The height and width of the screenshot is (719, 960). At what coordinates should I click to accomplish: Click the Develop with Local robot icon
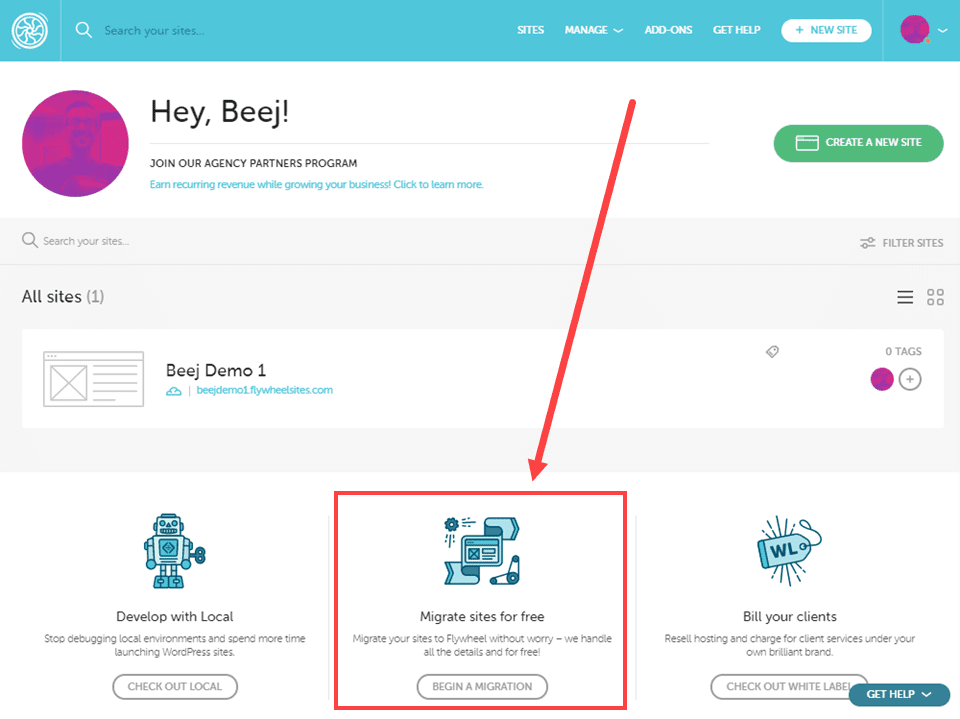pyautogui.click(x=174, y=549)
